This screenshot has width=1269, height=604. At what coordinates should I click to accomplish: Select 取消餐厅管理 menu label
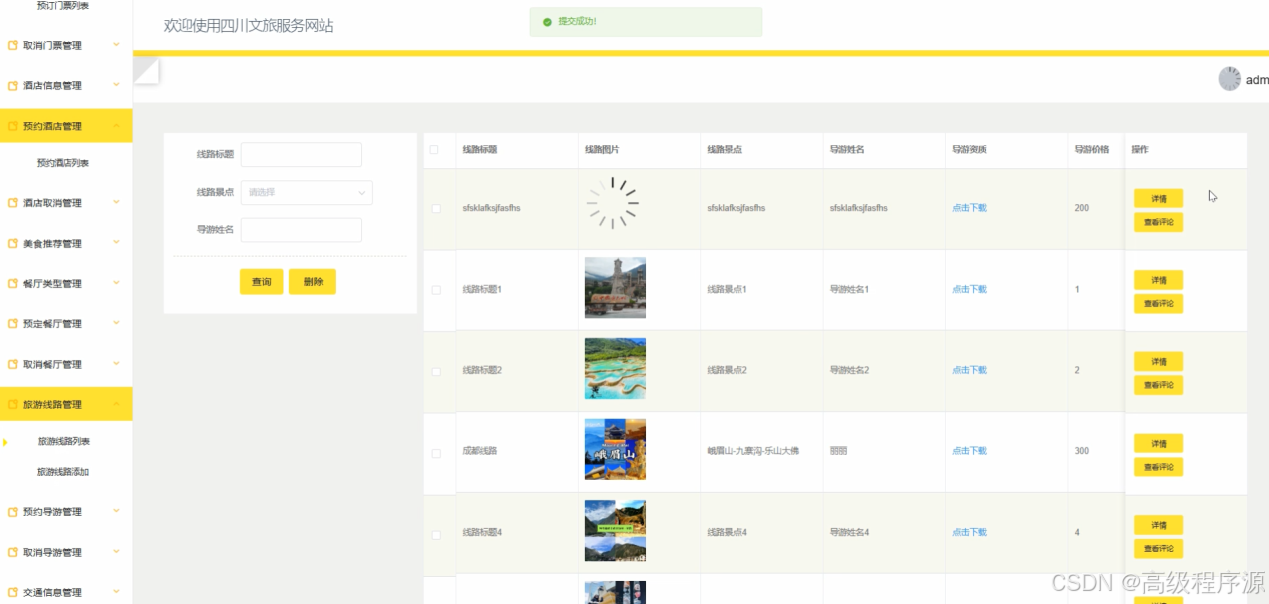coord(52,365)
